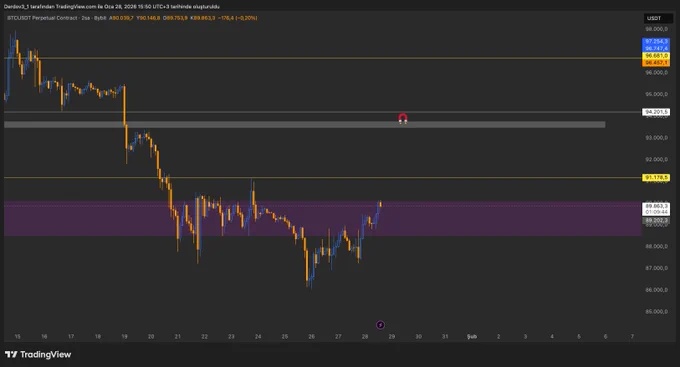Click the 92.000,0 price axis tick
Screen dimensions: 680x367
(x=657, y=160)
